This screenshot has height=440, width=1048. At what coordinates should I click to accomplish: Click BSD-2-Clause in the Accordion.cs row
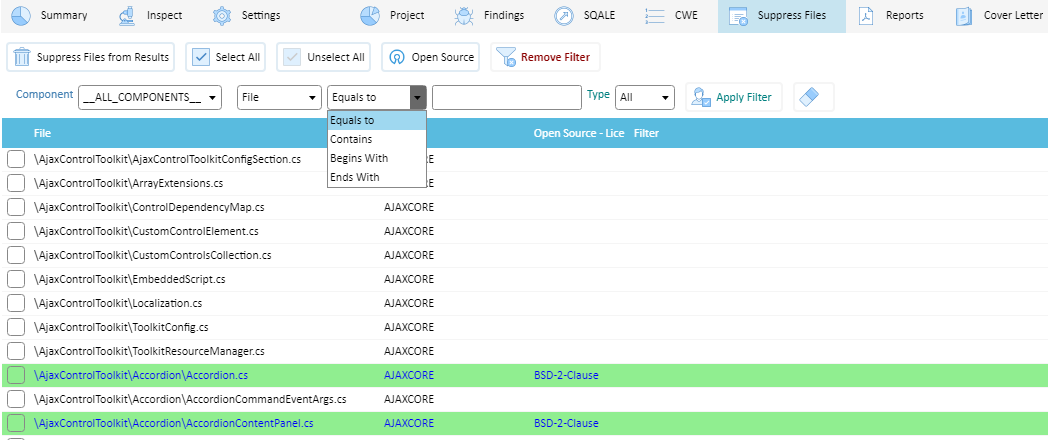(x=566, y=376)
